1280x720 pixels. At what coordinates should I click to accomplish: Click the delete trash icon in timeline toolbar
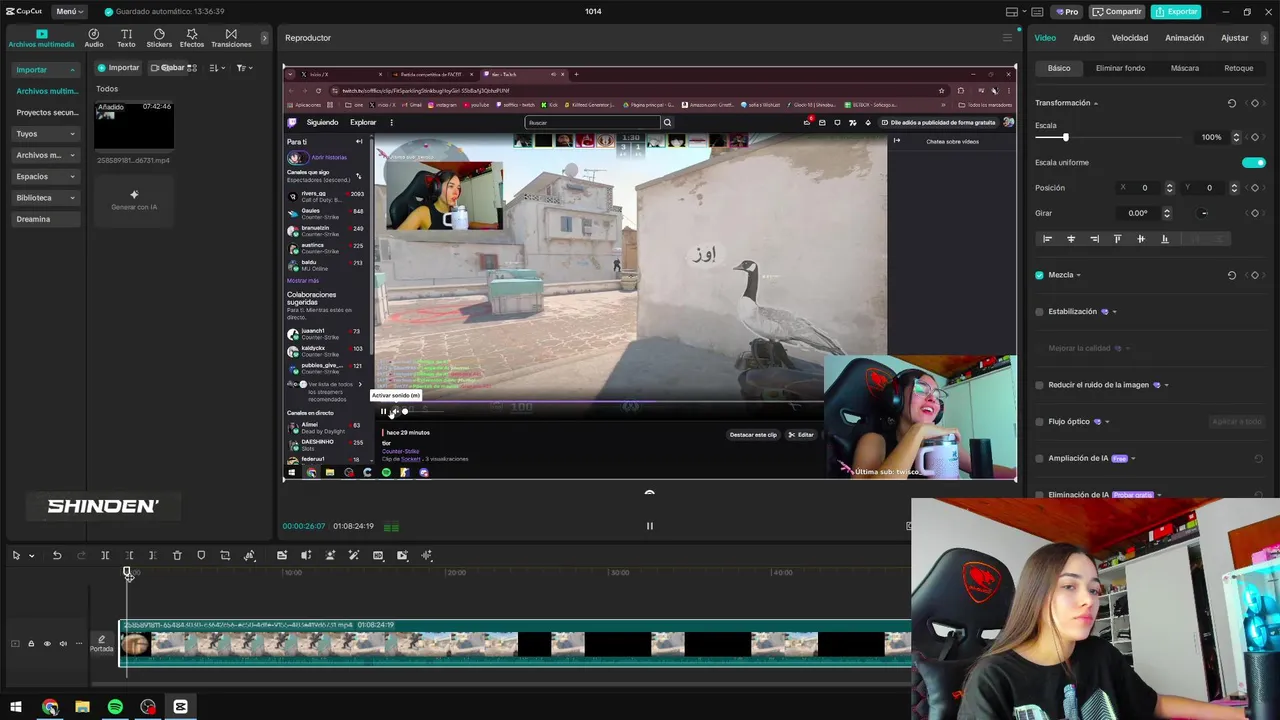pyautogui.click(x=177, y=555)
